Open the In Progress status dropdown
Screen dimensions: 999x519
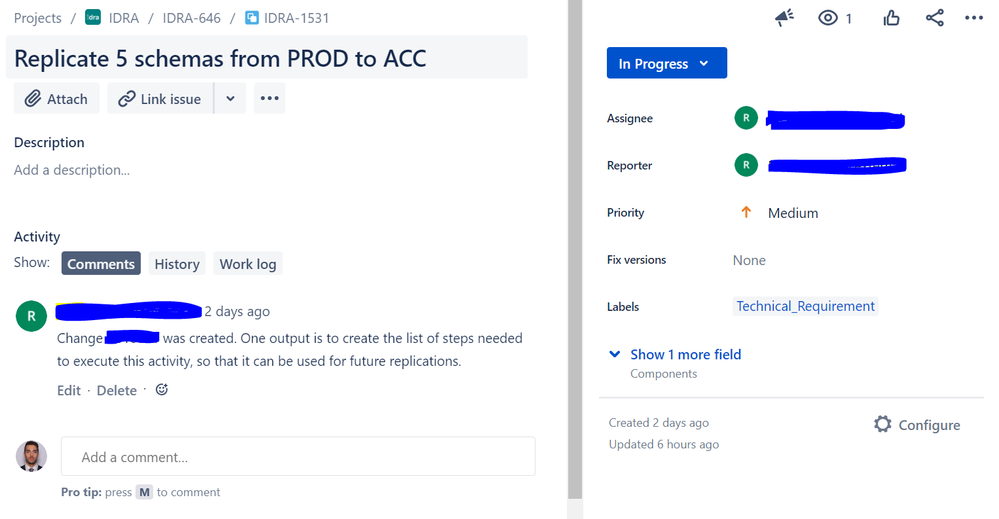[666, 63]
